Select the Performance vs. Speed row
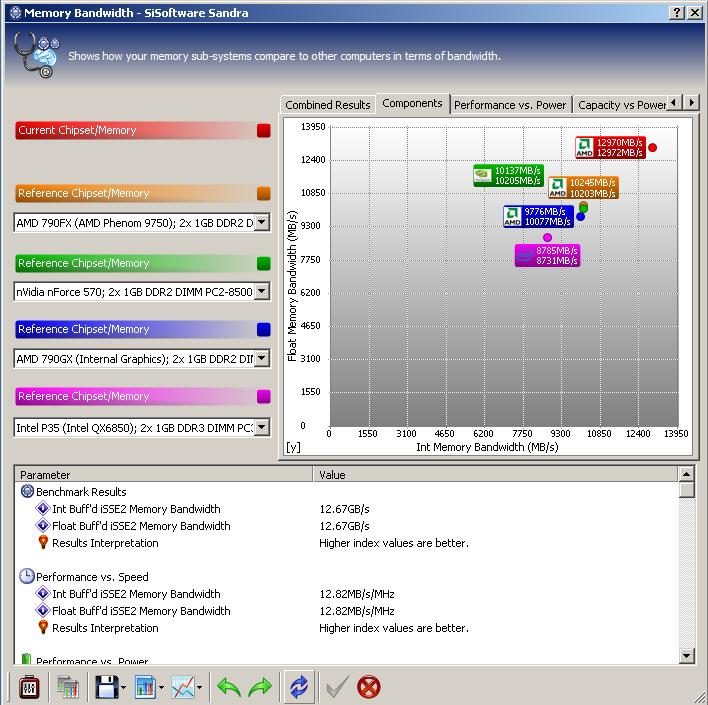 tap(92, 577)
